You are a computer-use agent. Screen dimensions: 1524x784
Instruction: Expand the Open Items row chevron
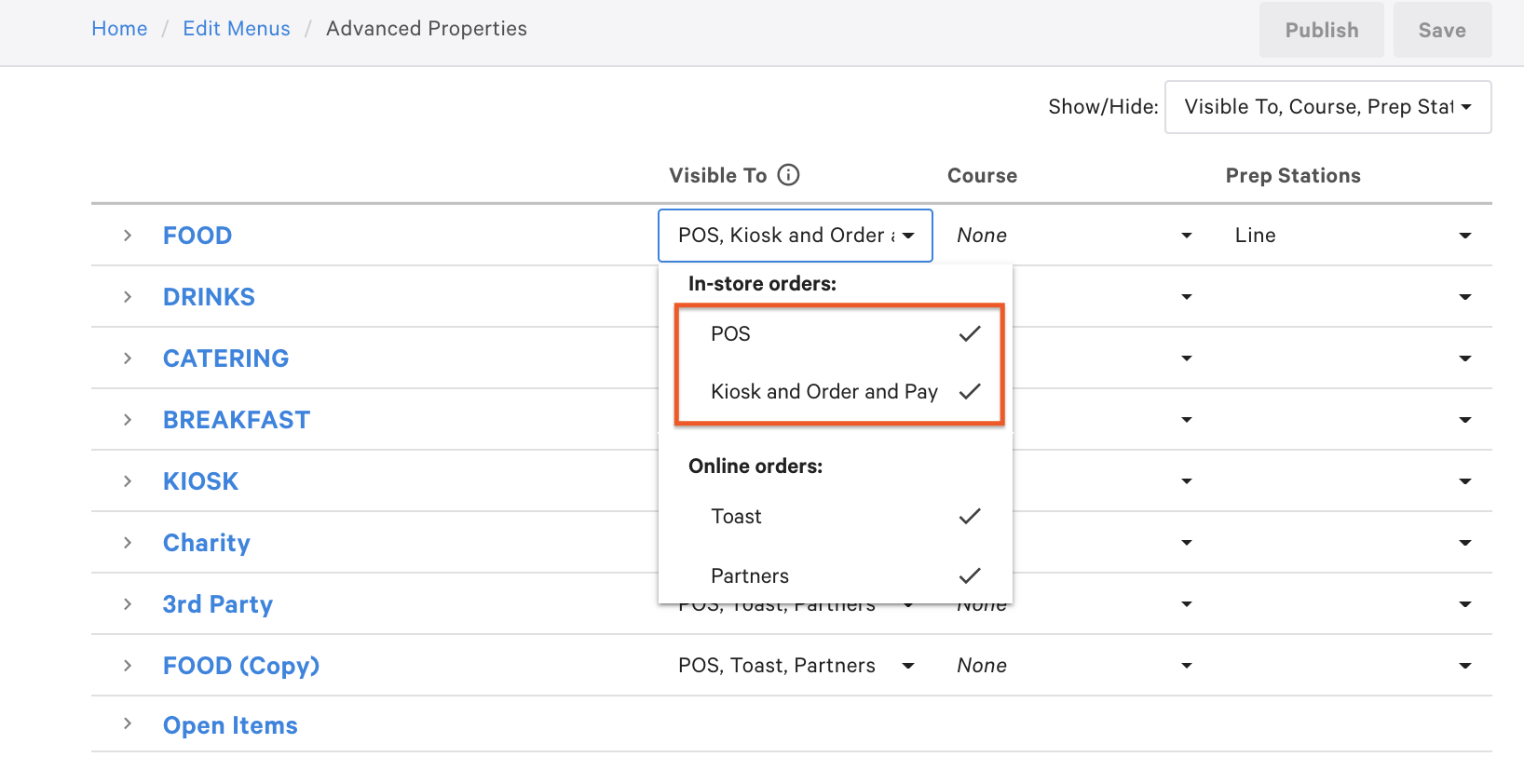point(128,723)
